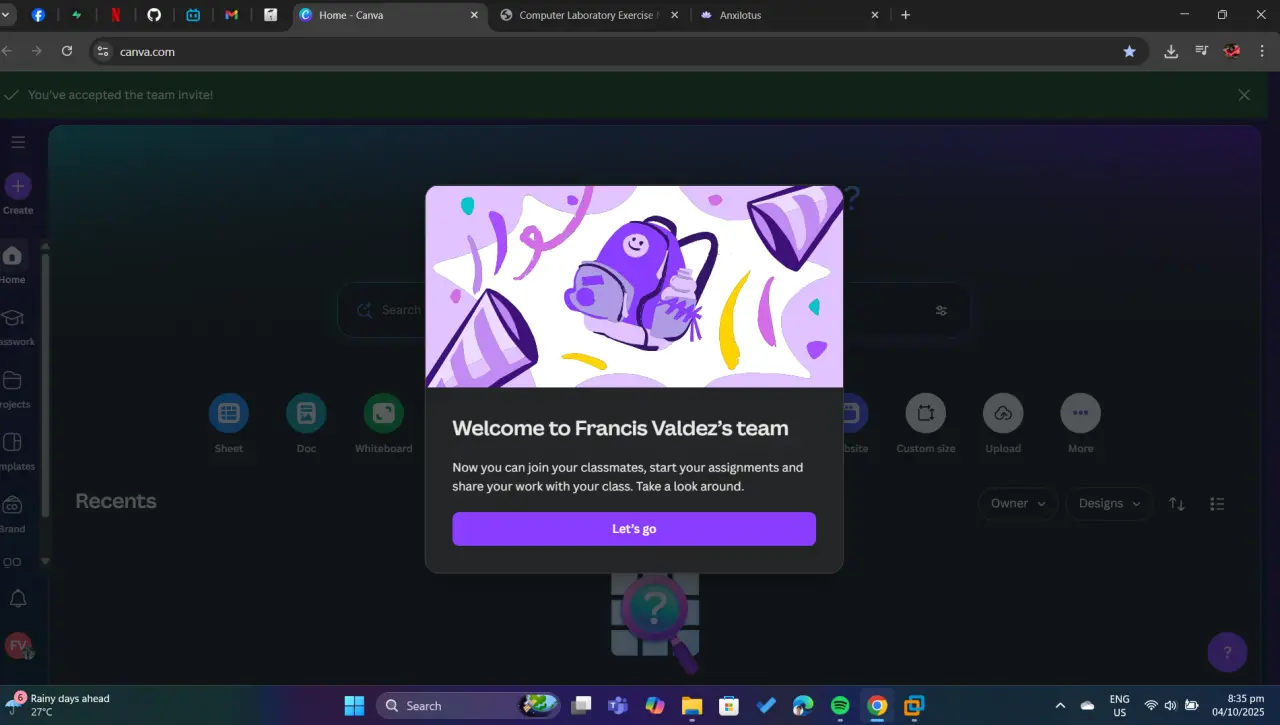Open the hamburger menu in Canva sidebar

18,142
